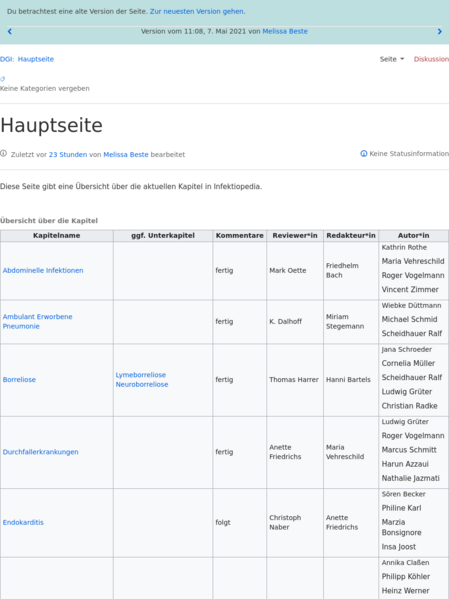
Task: Click the last-edited info icon
Action: 3,154
